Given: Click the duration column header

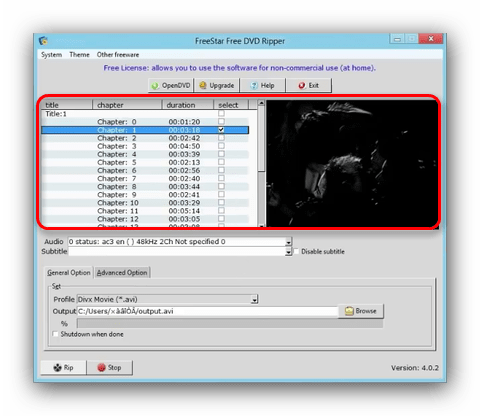Looking at the screenshot, I should (x=188, y=105).
